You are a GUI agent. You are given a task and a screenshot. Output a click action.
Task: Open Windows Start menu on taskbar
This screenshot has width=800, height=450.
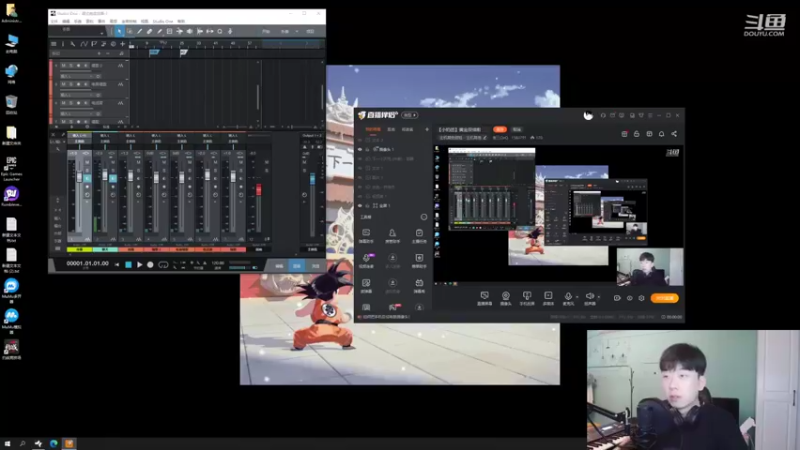(x=7, y=443)
